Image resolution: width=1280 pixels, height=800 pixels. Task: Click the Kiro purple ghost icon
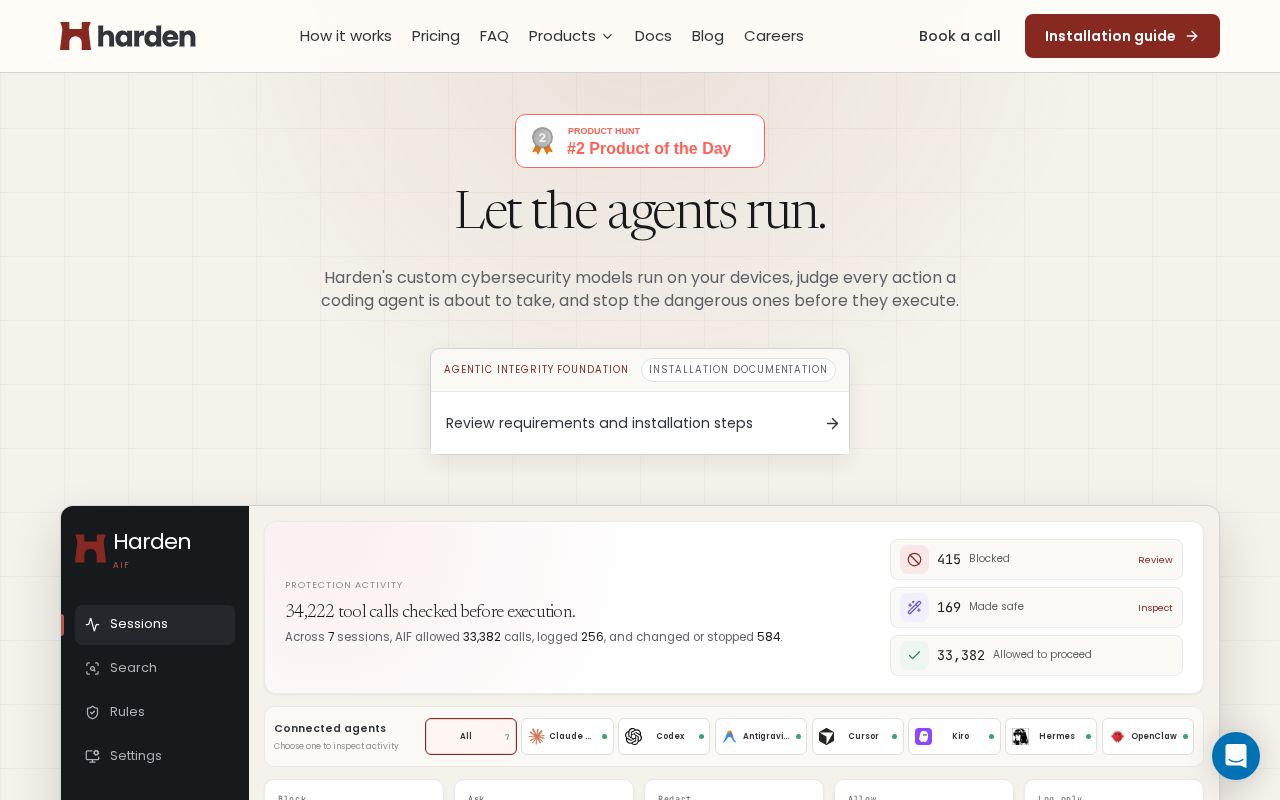[923, 736]
